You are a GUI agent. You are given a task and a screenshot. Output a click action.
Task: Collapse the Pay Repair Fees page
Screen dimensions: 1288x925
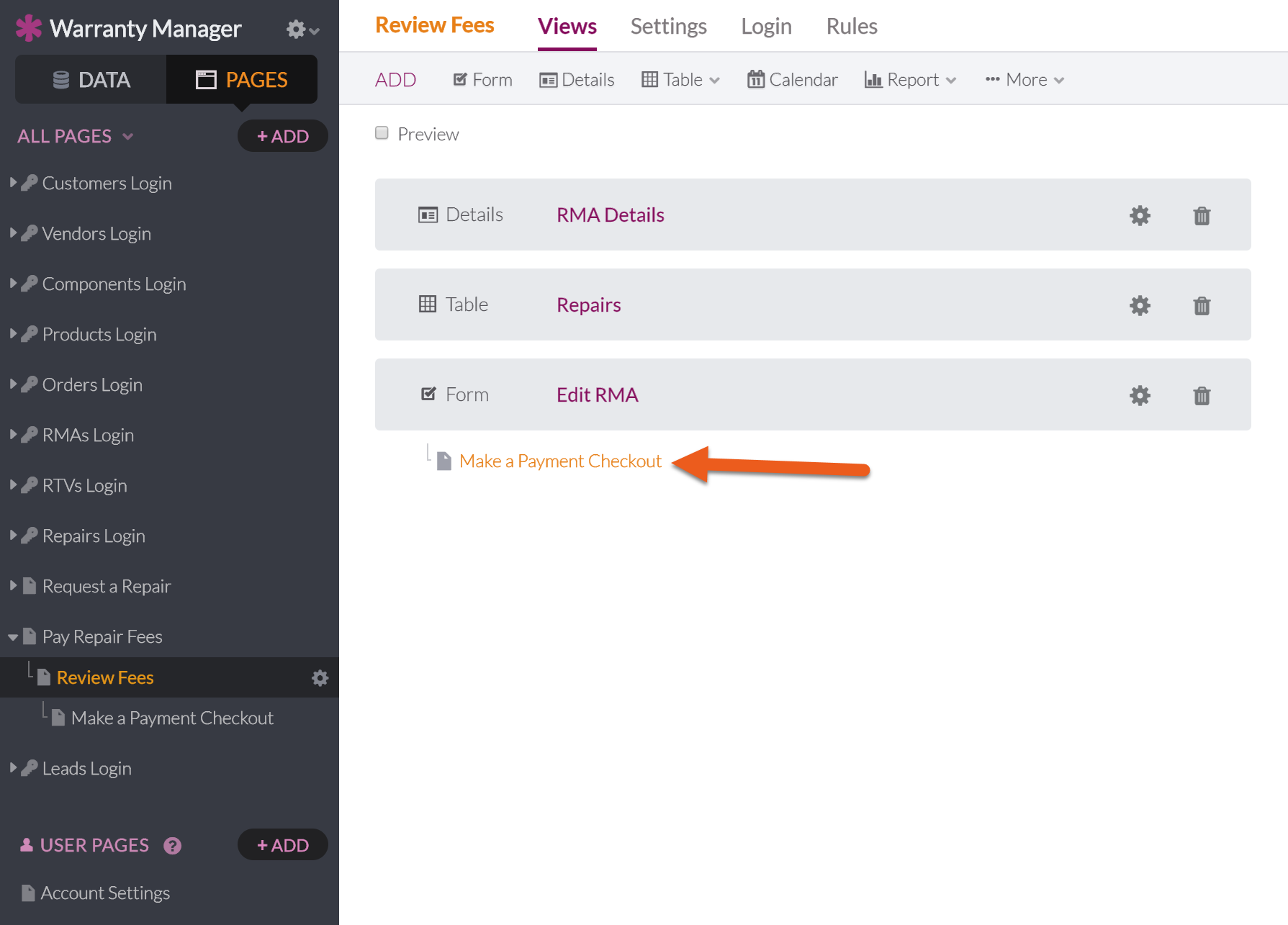click(13, 637)
